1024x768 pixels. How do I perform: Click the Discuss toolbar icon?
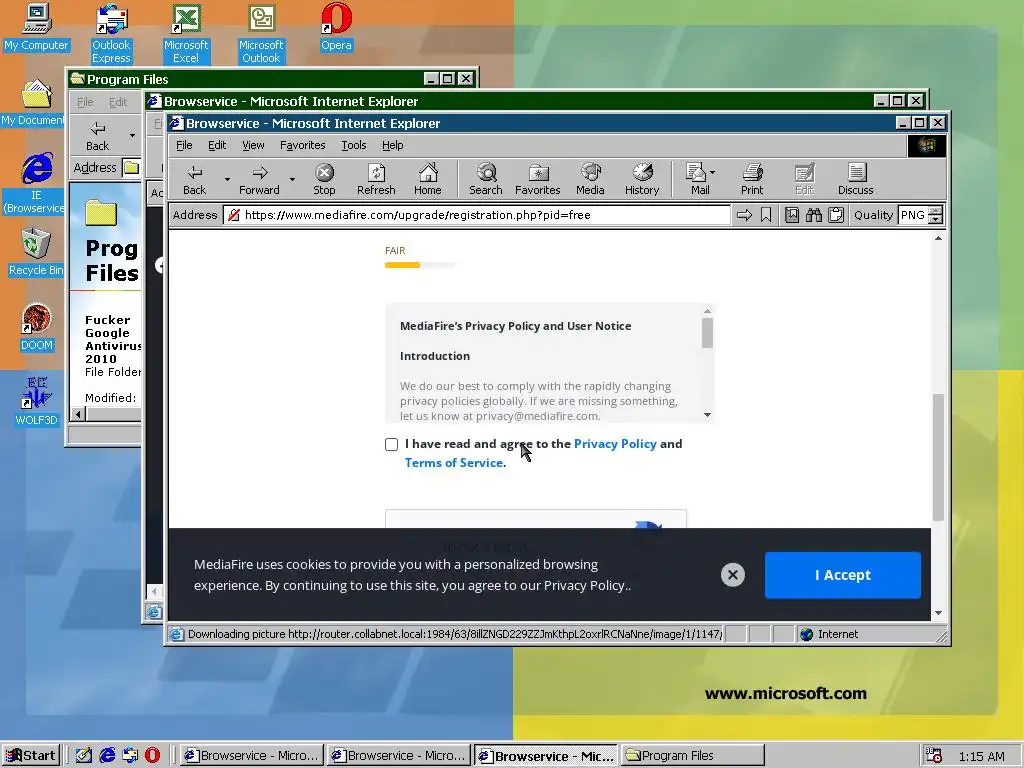[856, 179]
